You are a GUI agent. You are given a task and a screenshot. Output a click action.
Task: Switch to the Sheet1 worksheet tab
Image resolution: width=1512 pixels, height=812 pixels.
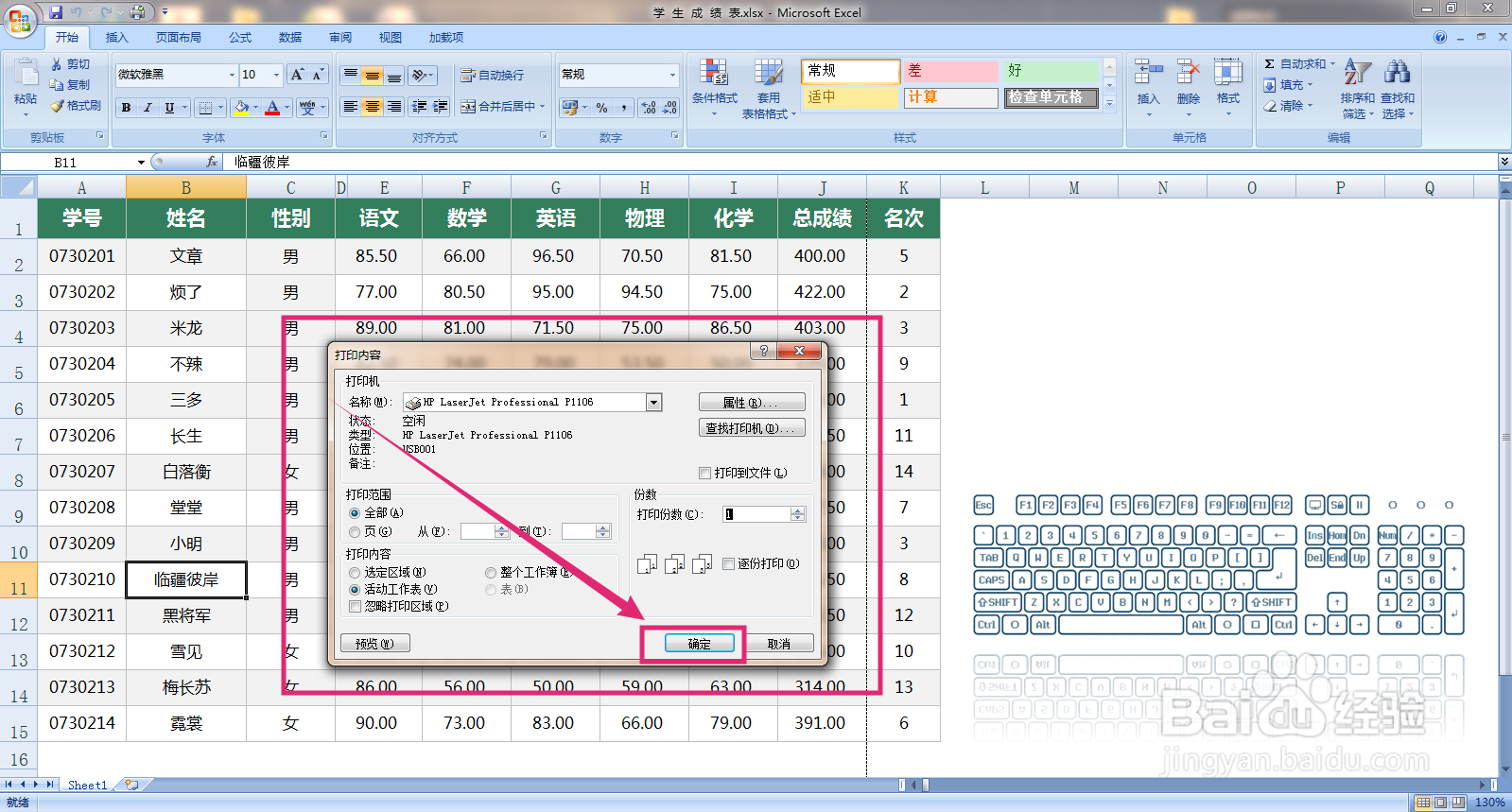click(x=87, y=785)
